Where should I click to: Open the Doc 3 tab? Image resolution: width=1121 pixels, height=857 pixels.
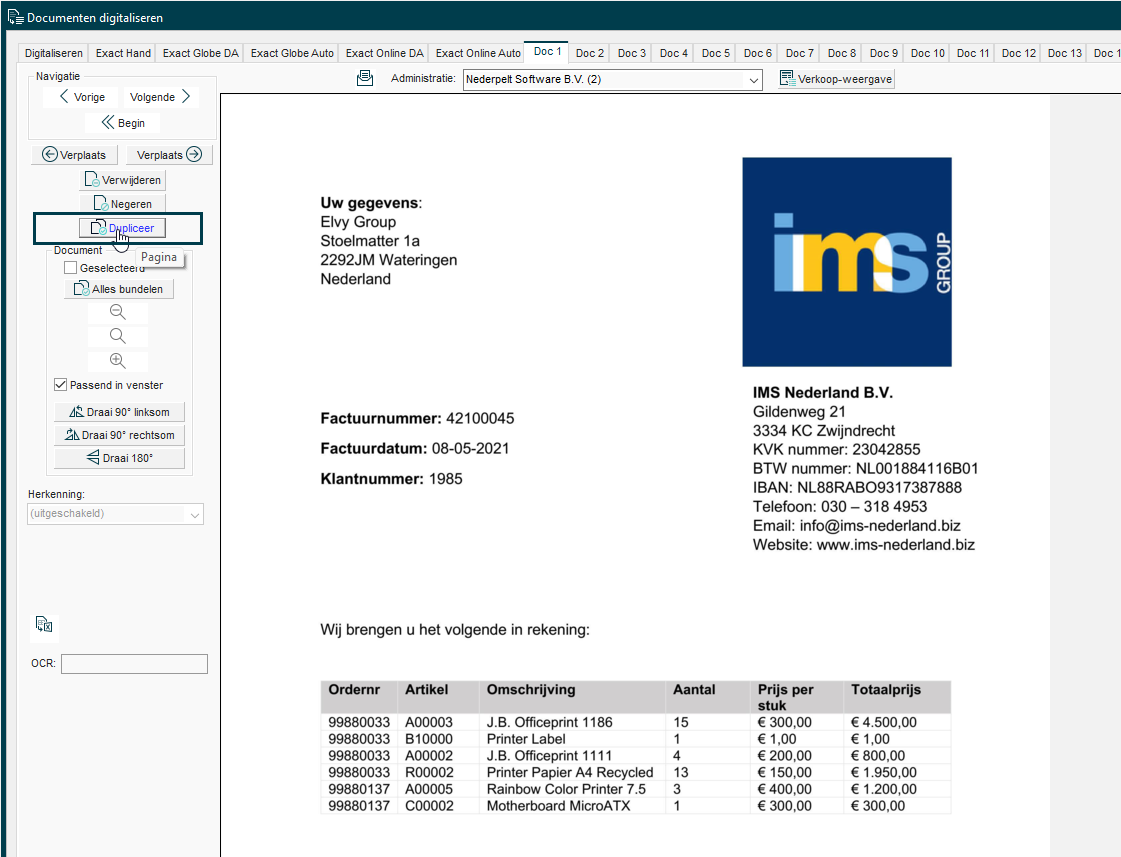tap(632, 53)
